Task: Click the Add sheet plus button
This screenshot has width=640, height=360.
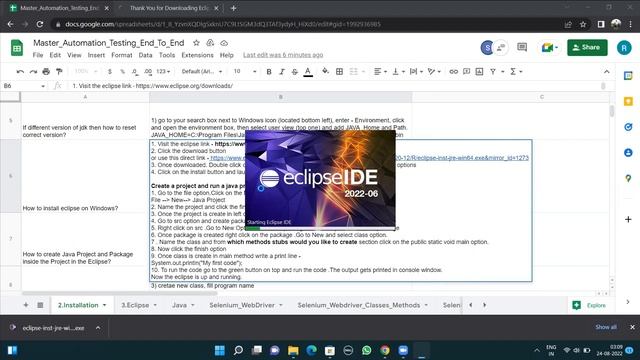Action: click(26, 305)
